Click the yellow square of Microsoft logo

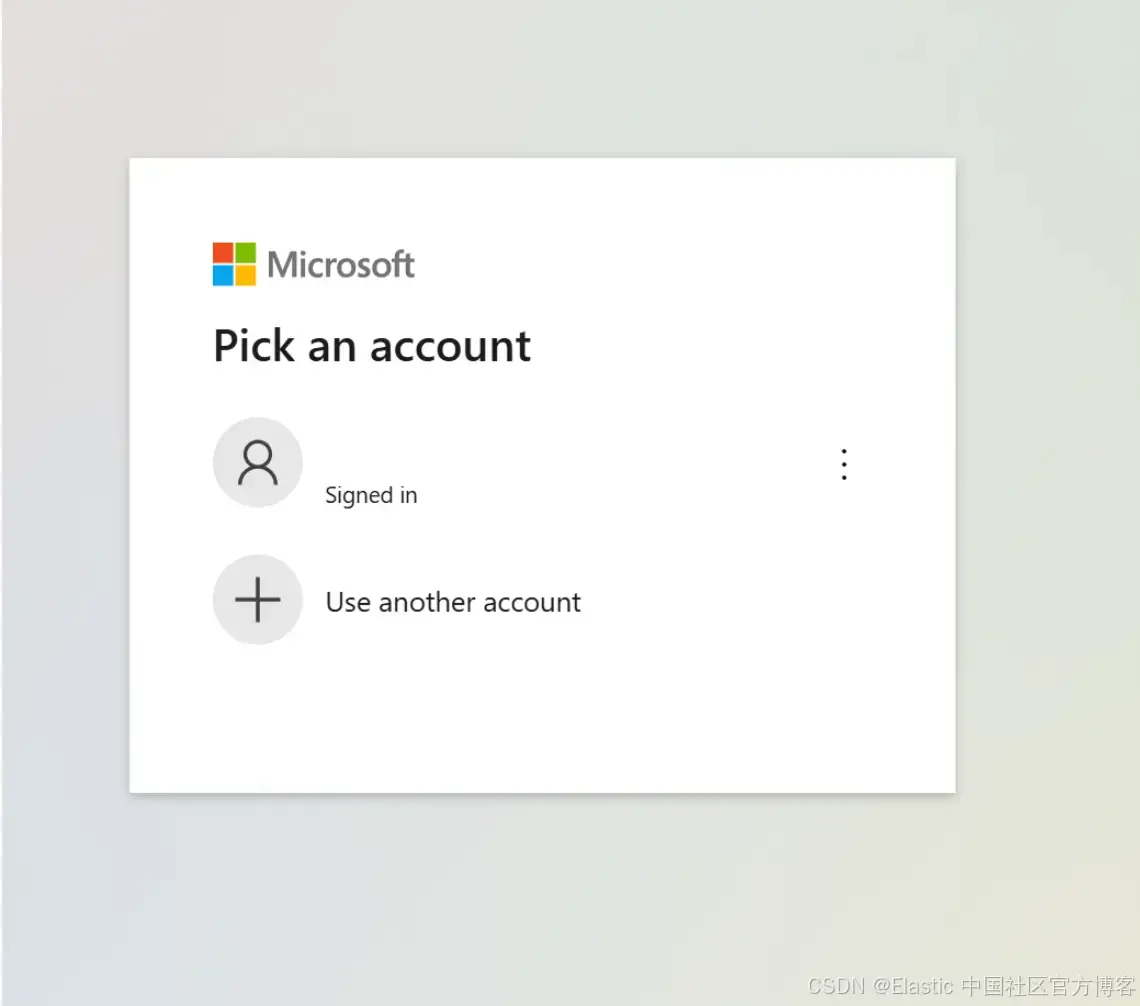coord(246,275)
